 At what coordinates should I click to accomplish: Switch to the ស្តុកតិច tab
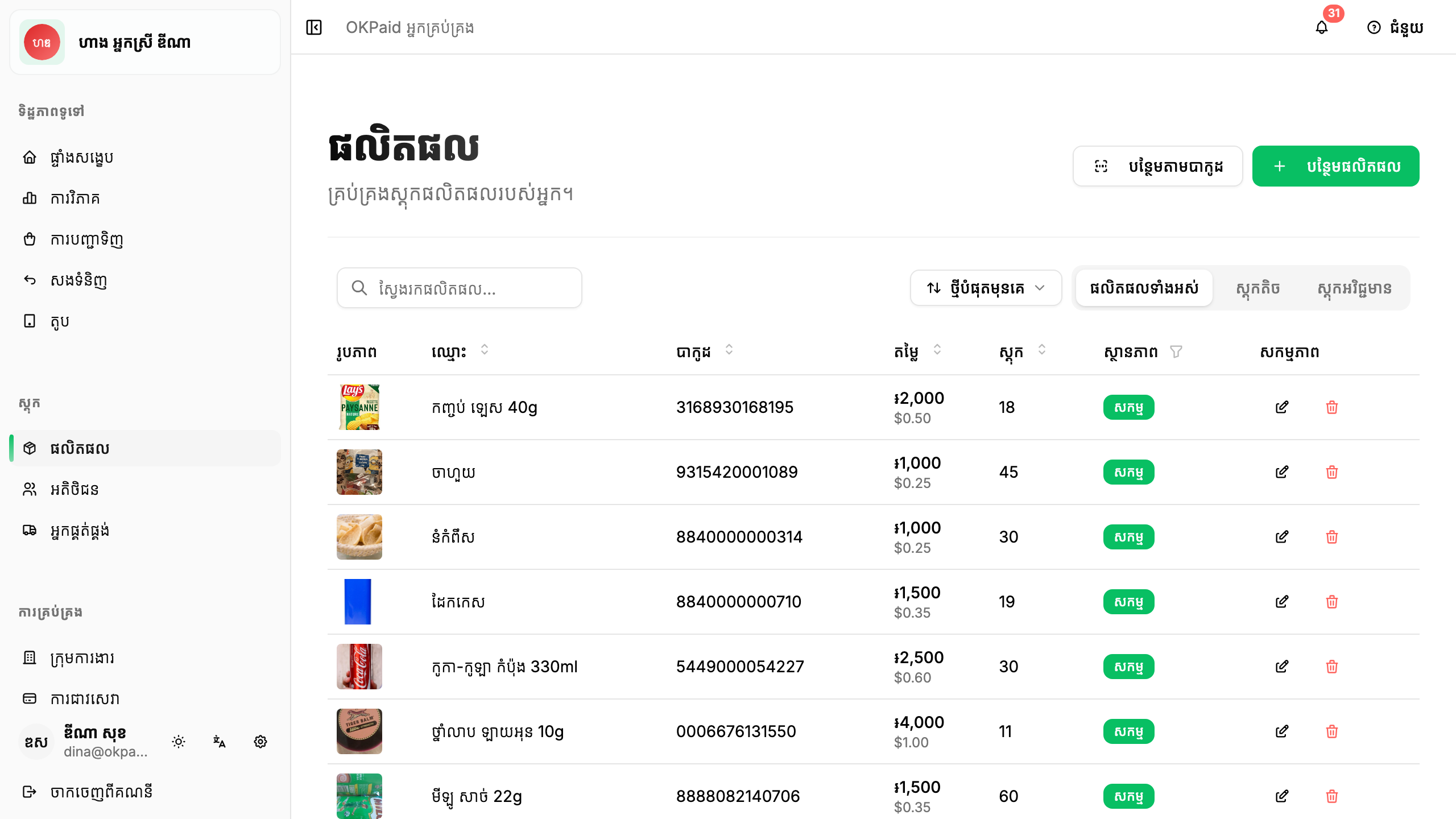tap(1258, 288)
